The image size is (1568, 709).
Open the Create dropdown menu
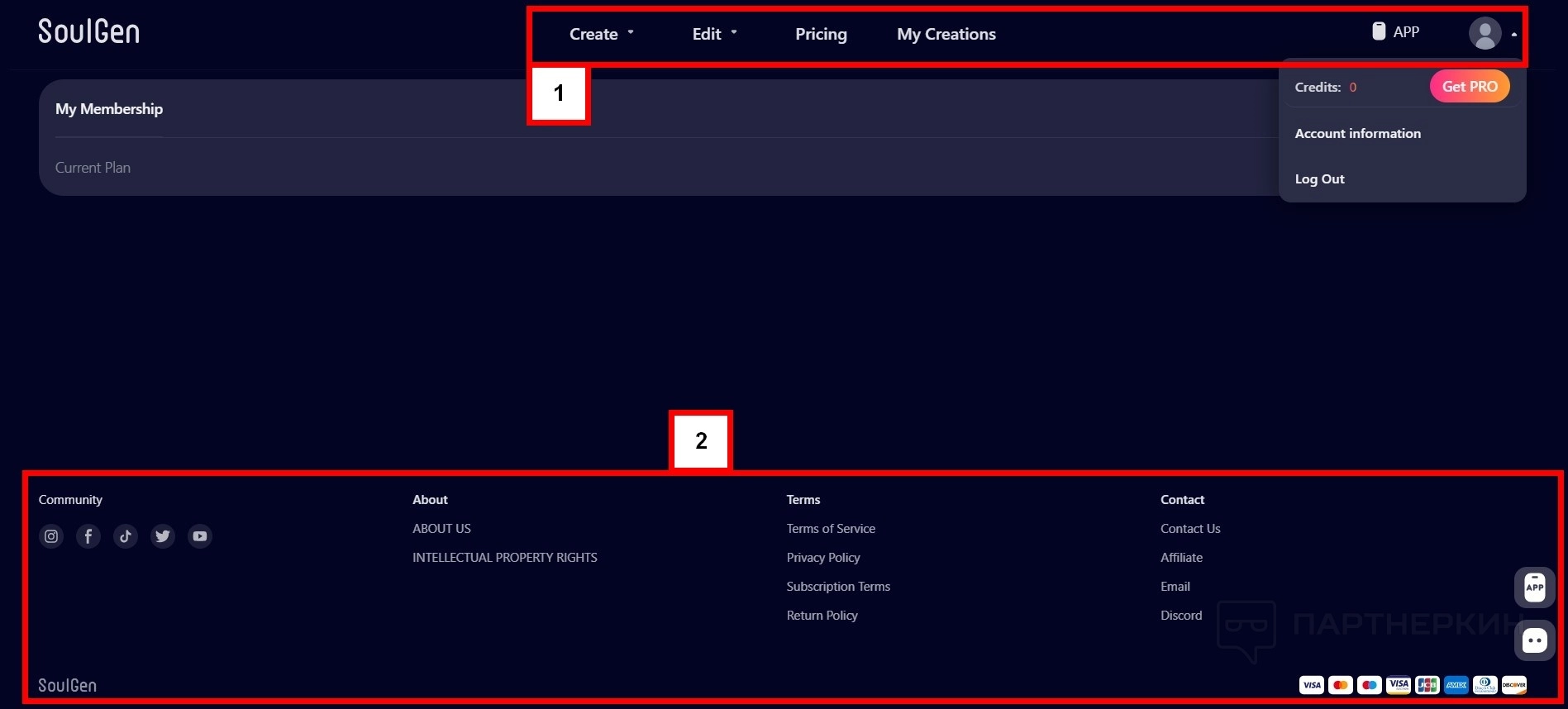[x=601, y=34]
